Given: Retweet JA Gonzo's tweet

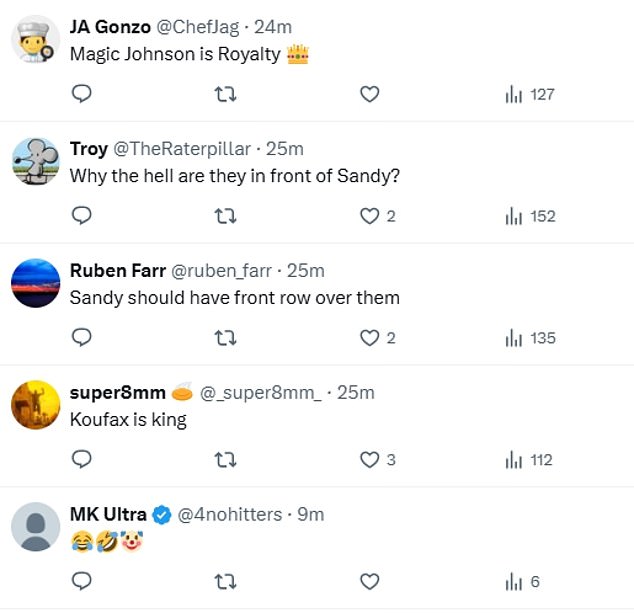Looking at the screenshot, I should click(x=226, y=94).
